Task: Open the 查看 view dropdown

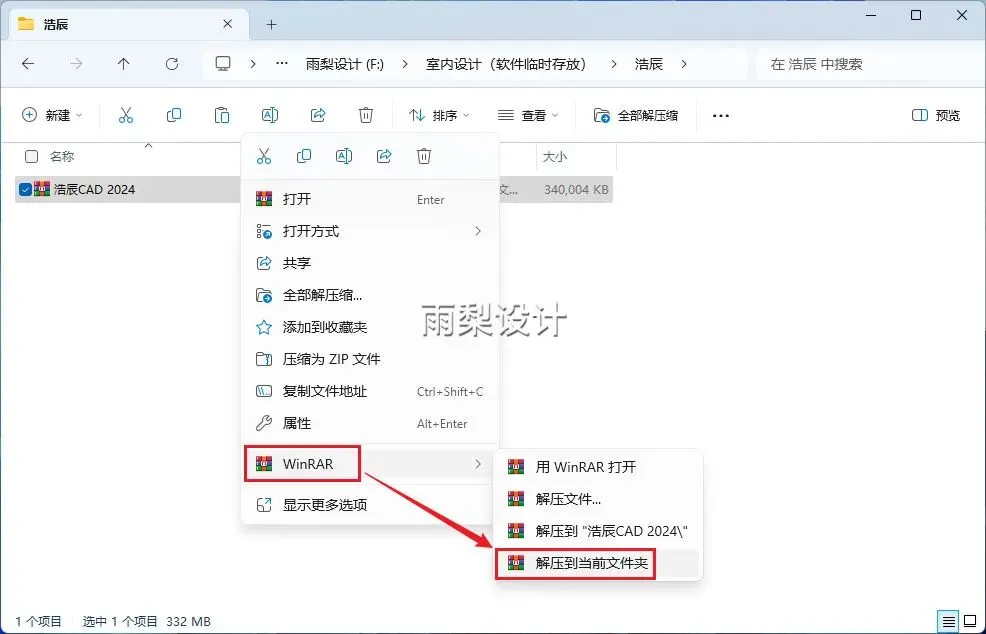Action: 528,115
